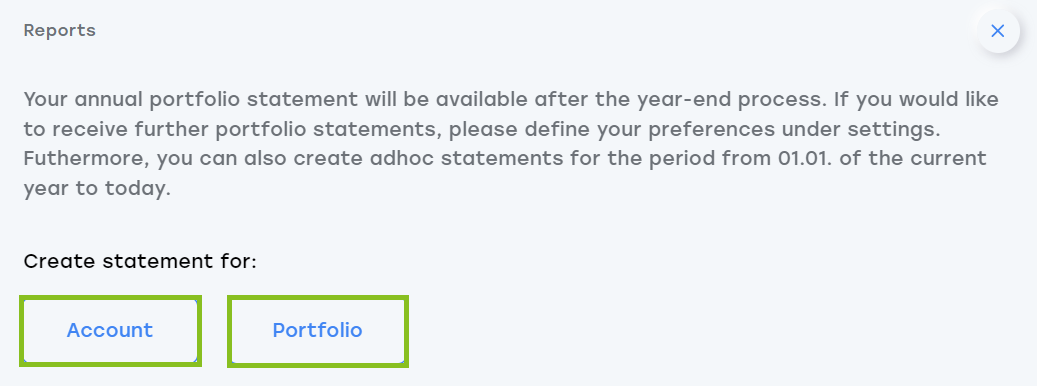Click the annual portfolio statement paragraph
This screenshot has height=386, width=1037.
pos(511,144)
